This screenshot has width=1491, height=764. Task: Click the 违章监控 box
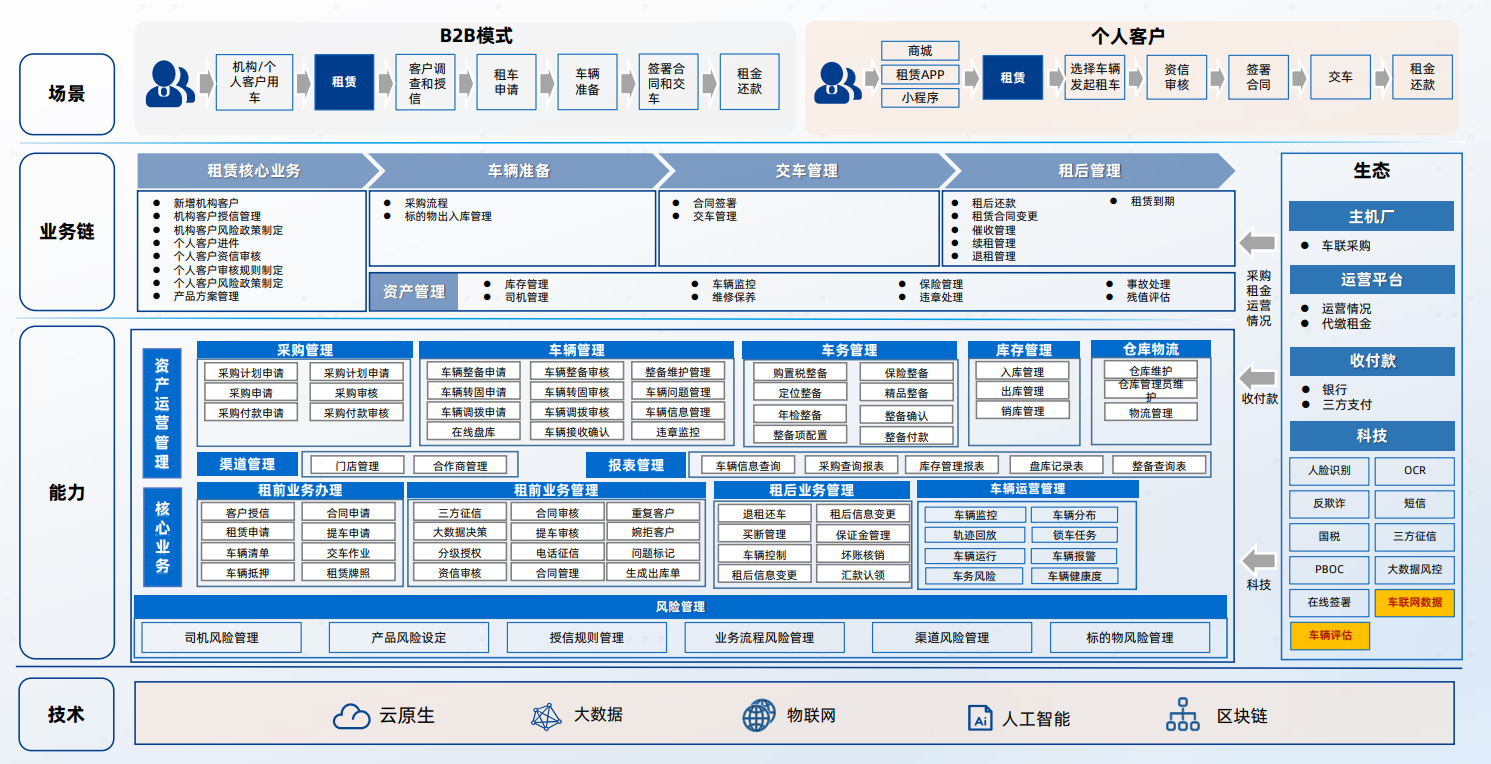(678, 432)
